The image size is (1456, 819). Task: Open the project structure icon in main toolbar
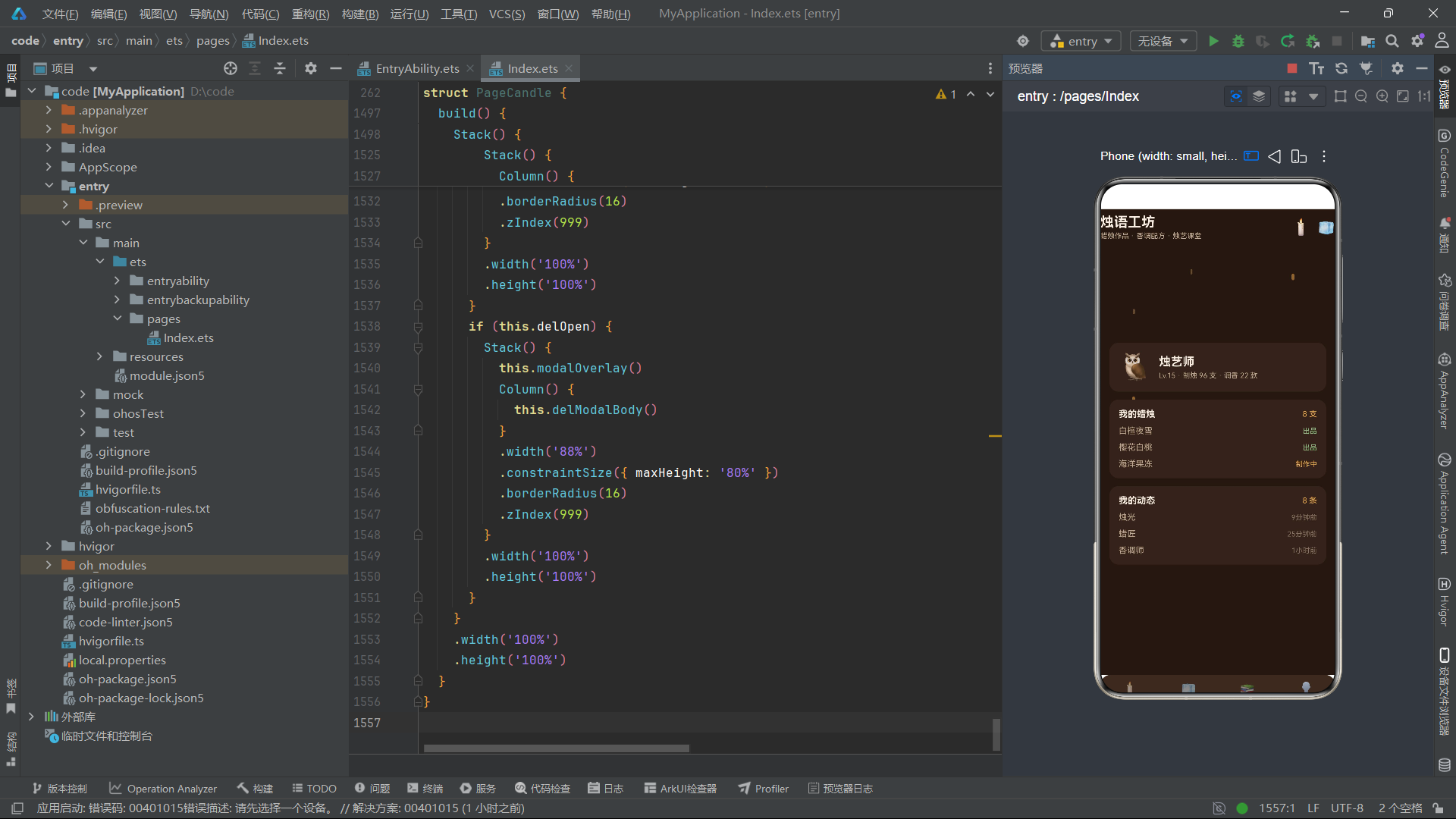1368,41
